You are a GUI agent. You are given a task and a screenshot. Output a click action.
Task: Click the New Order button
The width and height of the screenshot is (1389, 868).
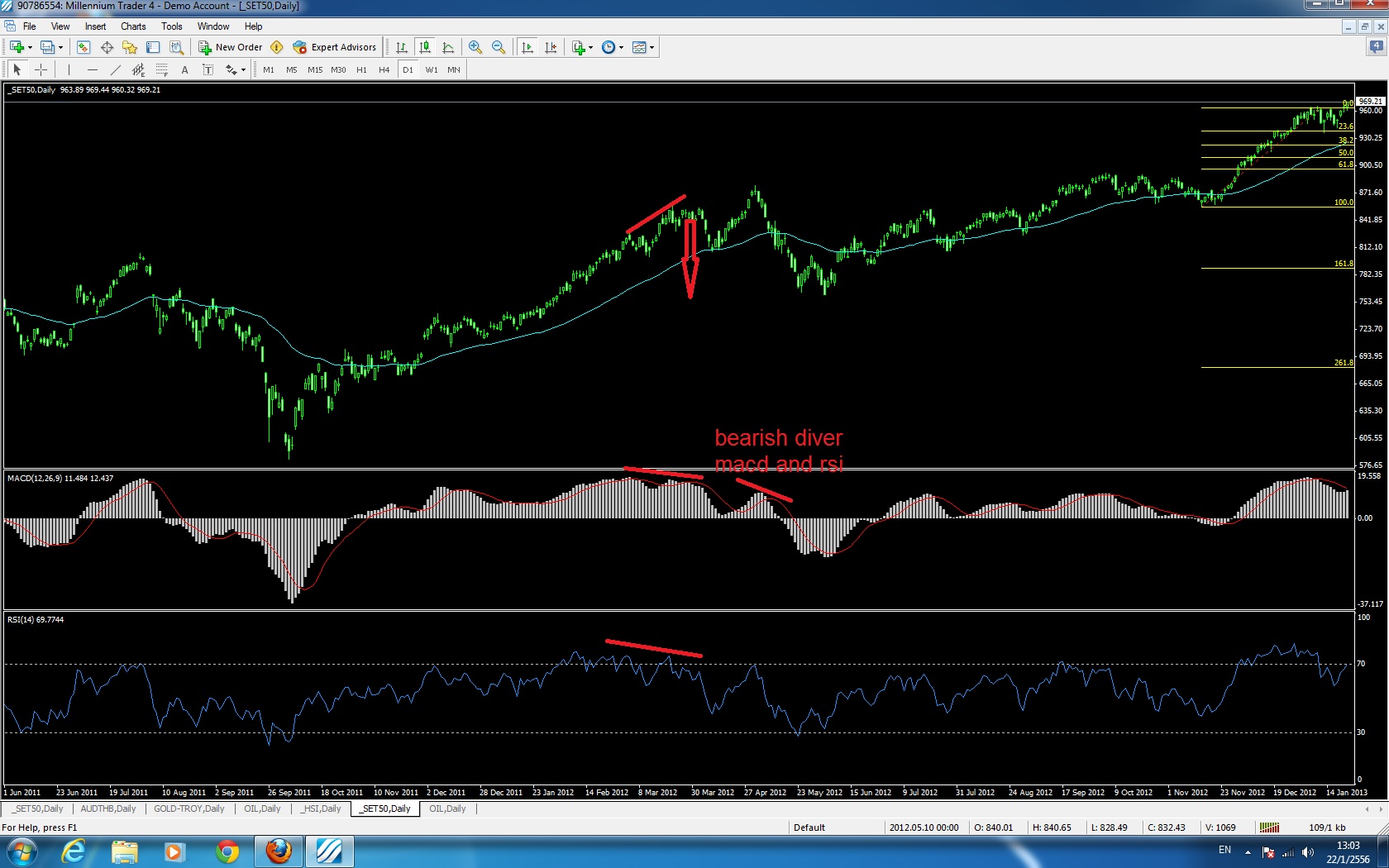231,47
